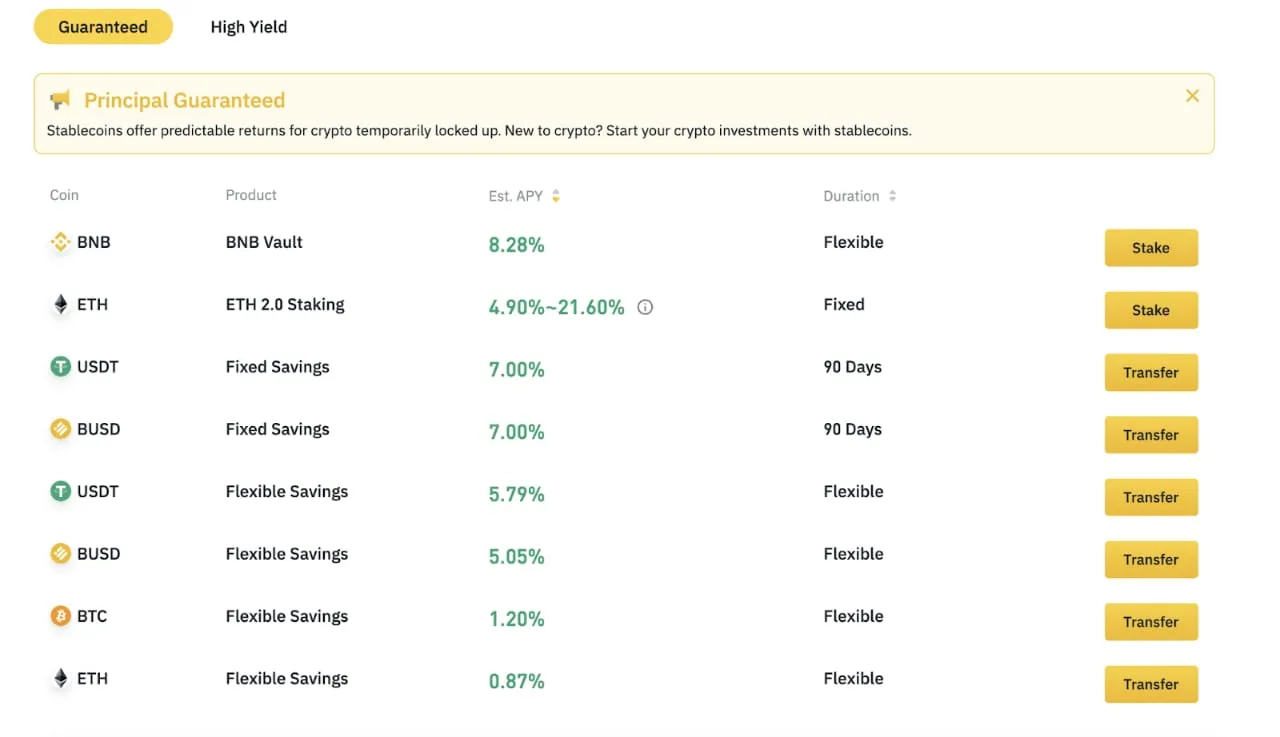Dismiss the Principal Guaranteed banner

click(x=1192, y=96)
